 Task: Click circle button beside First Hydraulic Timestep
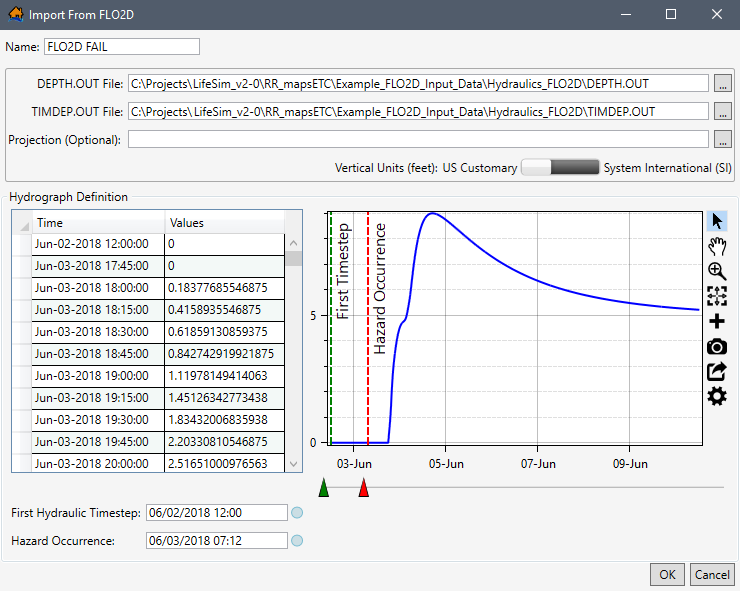(x=297, y=513)
